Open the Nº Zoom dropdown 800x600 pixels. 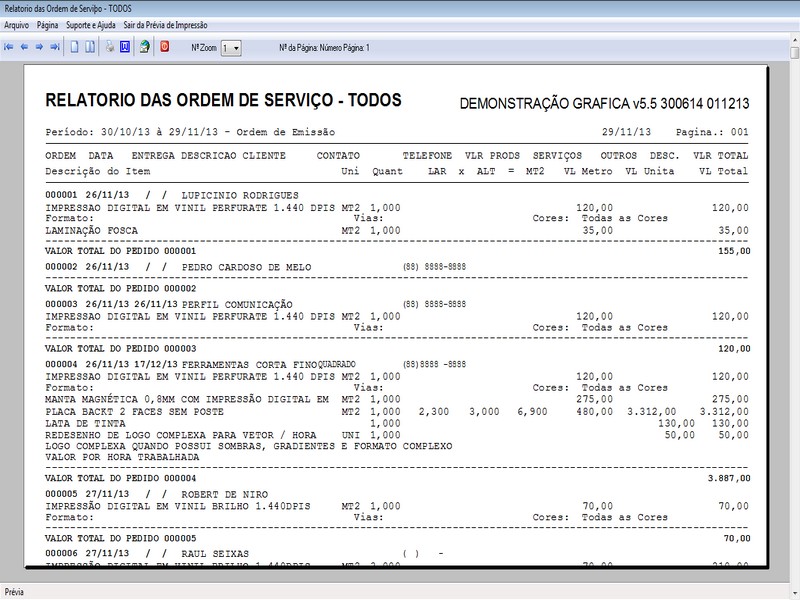tap(236, 46)
